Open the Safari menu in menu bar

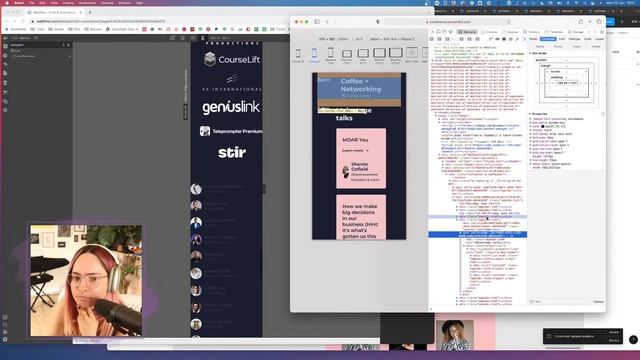coord(19,2)
